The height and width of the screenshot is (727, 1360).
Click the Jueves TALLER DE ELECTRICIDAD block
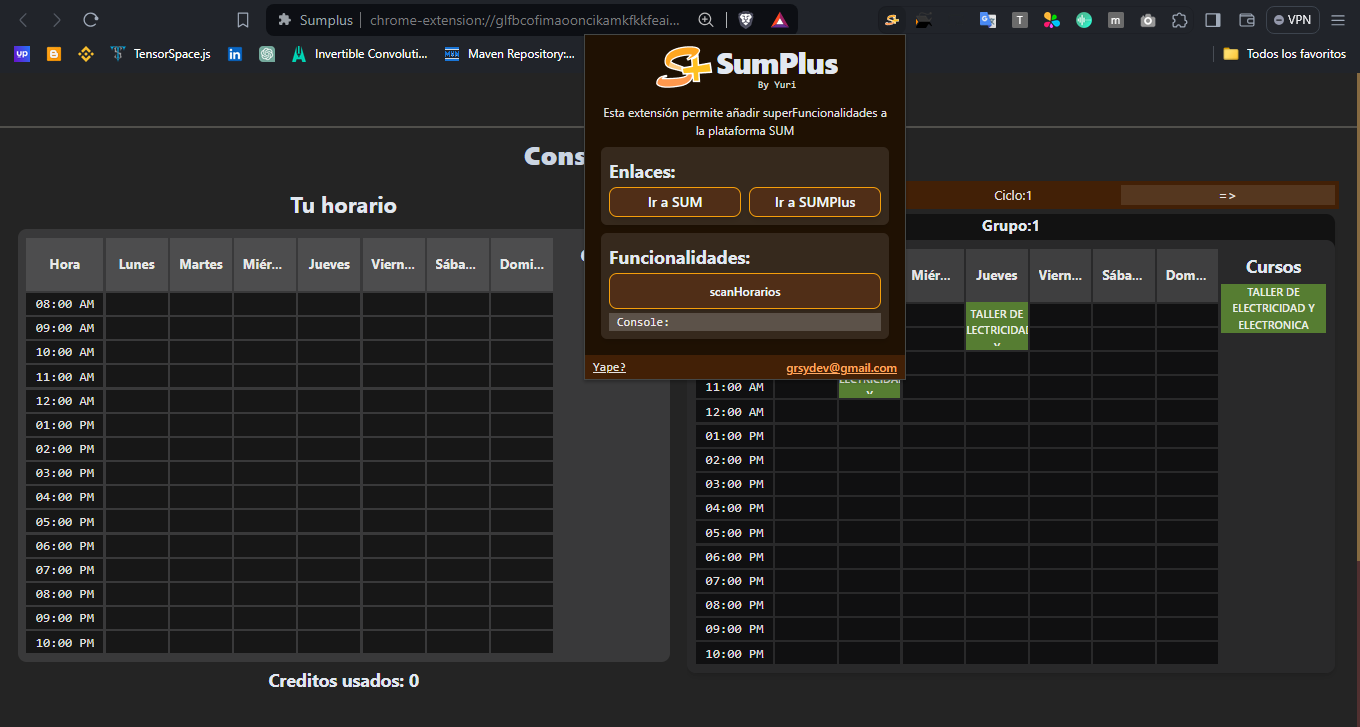click(x=997, y=327)
